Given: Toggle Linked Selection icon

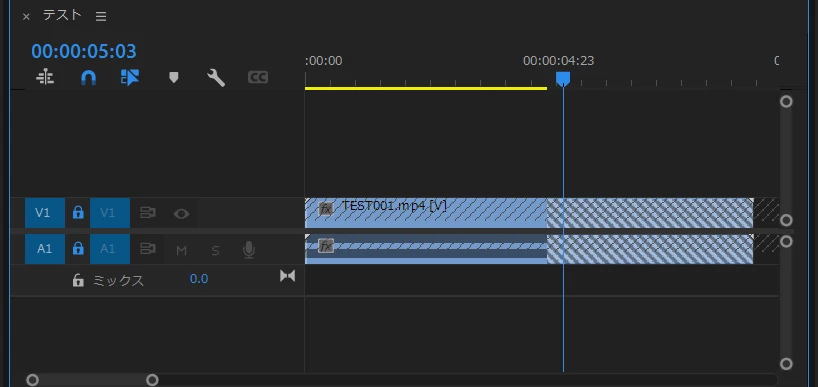Looking at the screenshot, I should point(130,78).
